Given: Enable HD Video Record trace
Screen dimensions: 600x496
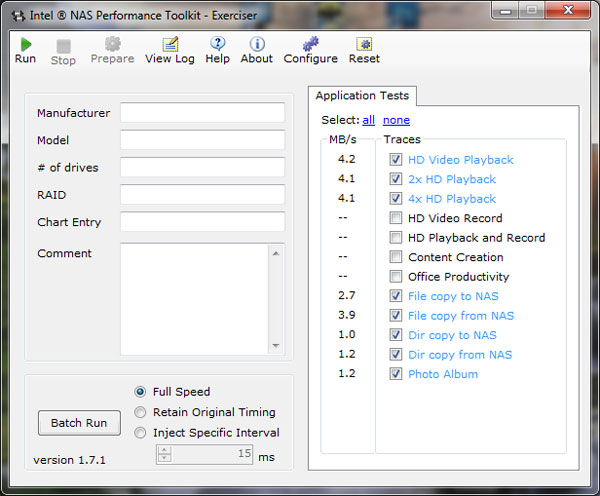Looking at the screenshot, I should coord(396,218).
